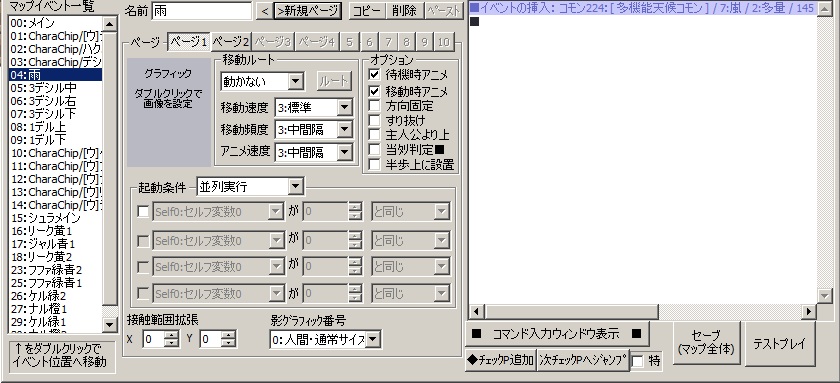Click テストプレイ button

click(x=779, y=343)
